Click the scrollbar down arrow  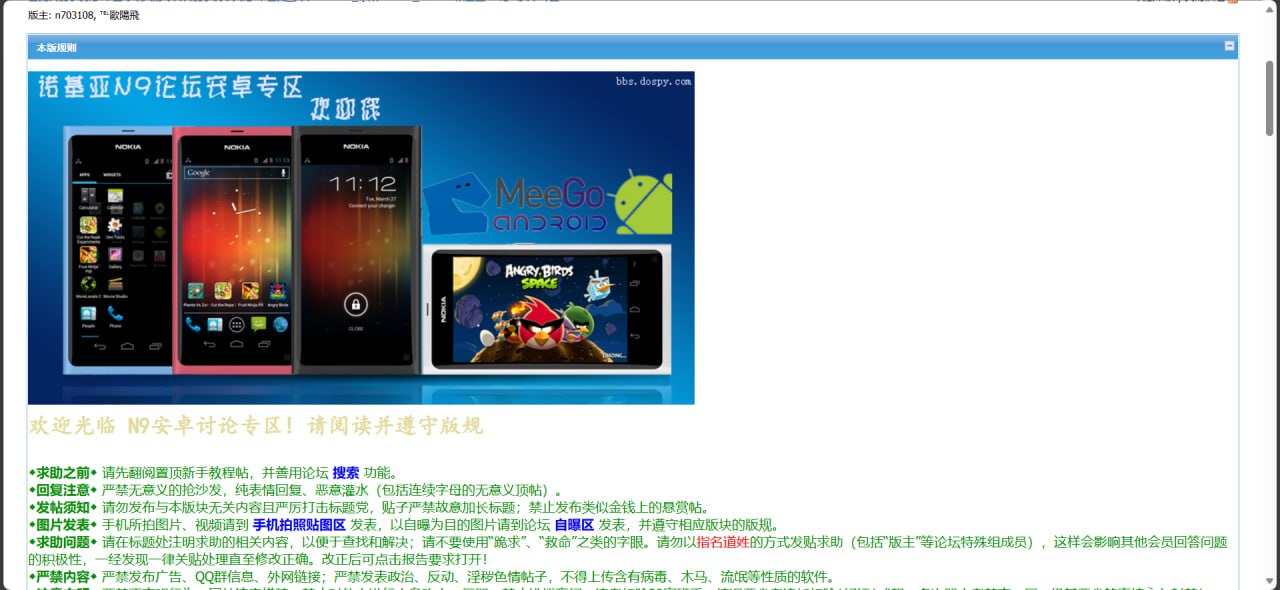1270,581
